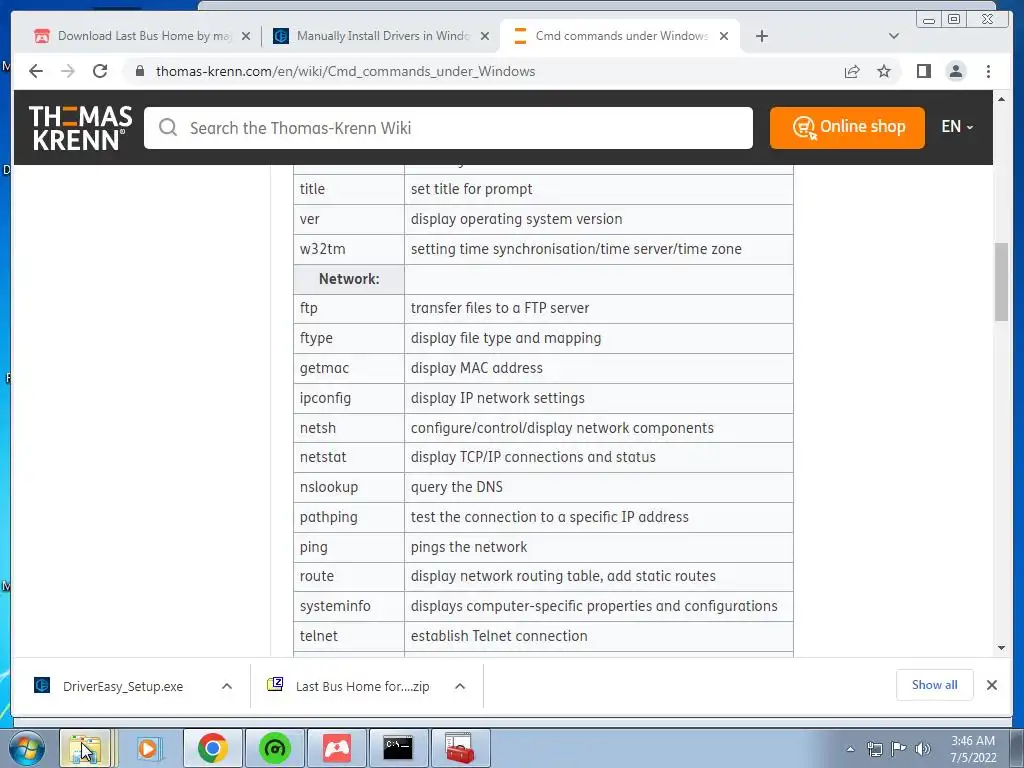
Task: Select the 'route' command cell
Action: 349,576
